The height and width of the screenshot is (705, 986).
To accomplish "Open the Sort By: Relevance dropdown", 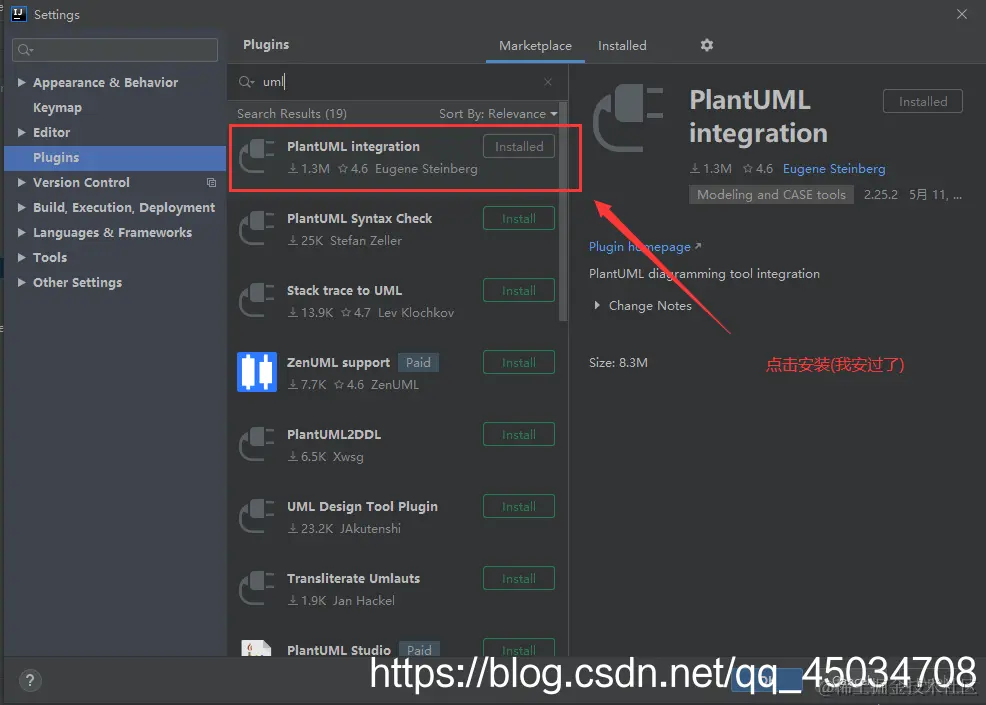I will (x=498, y=114).
